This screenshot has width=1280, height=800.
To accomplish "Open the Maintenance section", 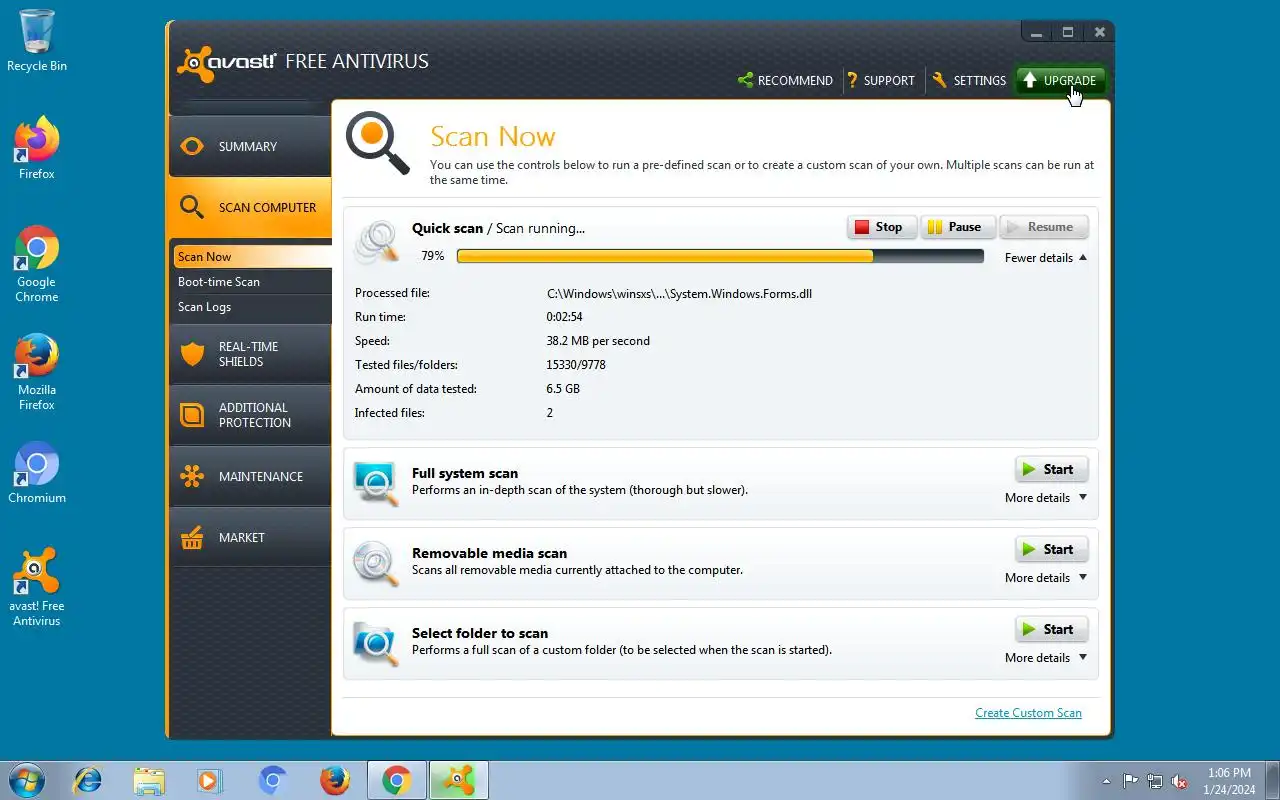I will coord(250,476).
